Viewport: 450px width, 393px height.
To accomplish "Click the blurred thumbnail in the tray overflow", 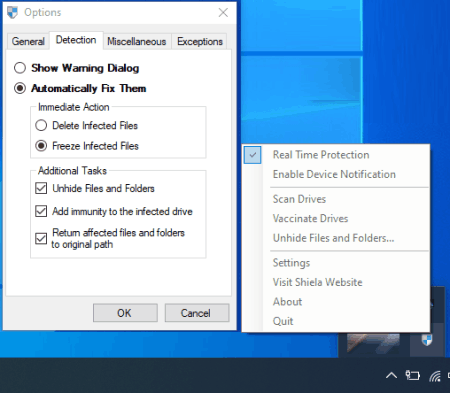I will pyautogui.click(x=373, y=343).
